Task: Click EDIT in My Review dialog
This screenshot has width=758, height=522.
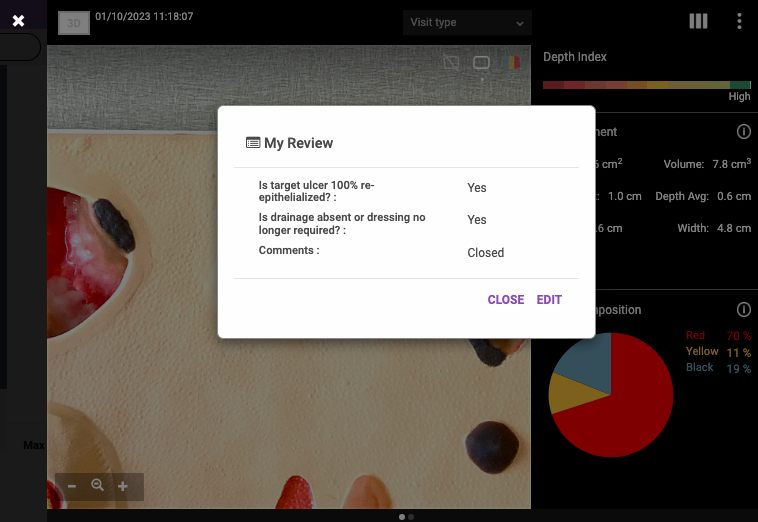Action: coord(549,300)
